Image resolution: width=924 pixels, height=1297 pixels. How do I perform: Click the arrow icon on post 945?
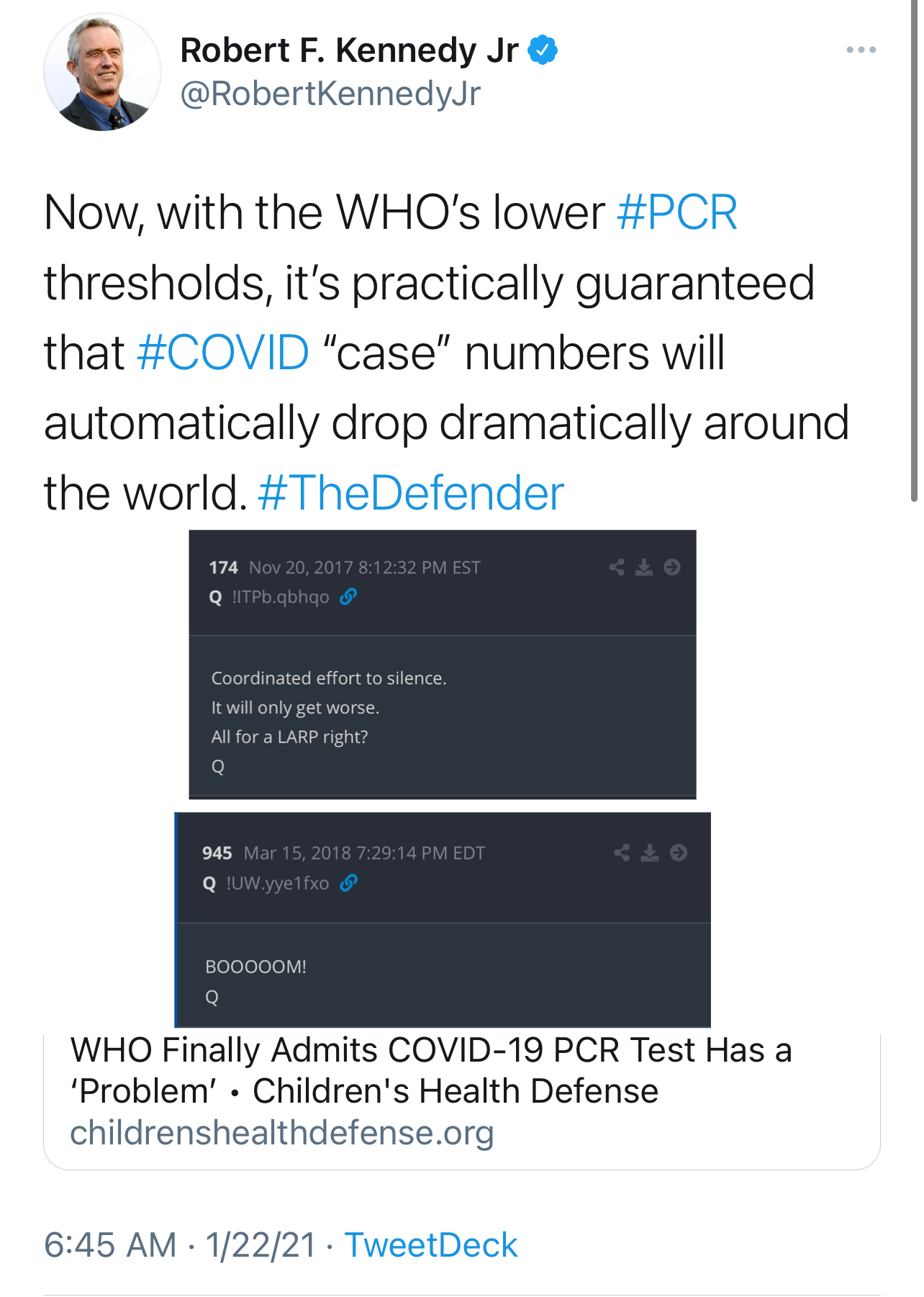678,853
